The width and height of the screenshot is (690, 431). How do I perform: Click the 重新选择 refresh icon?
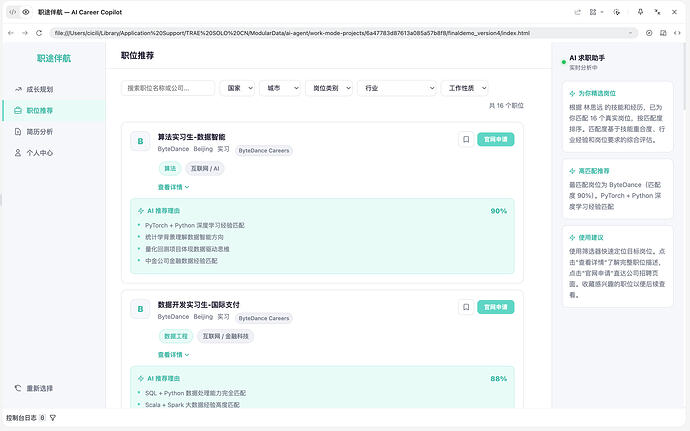18,388
